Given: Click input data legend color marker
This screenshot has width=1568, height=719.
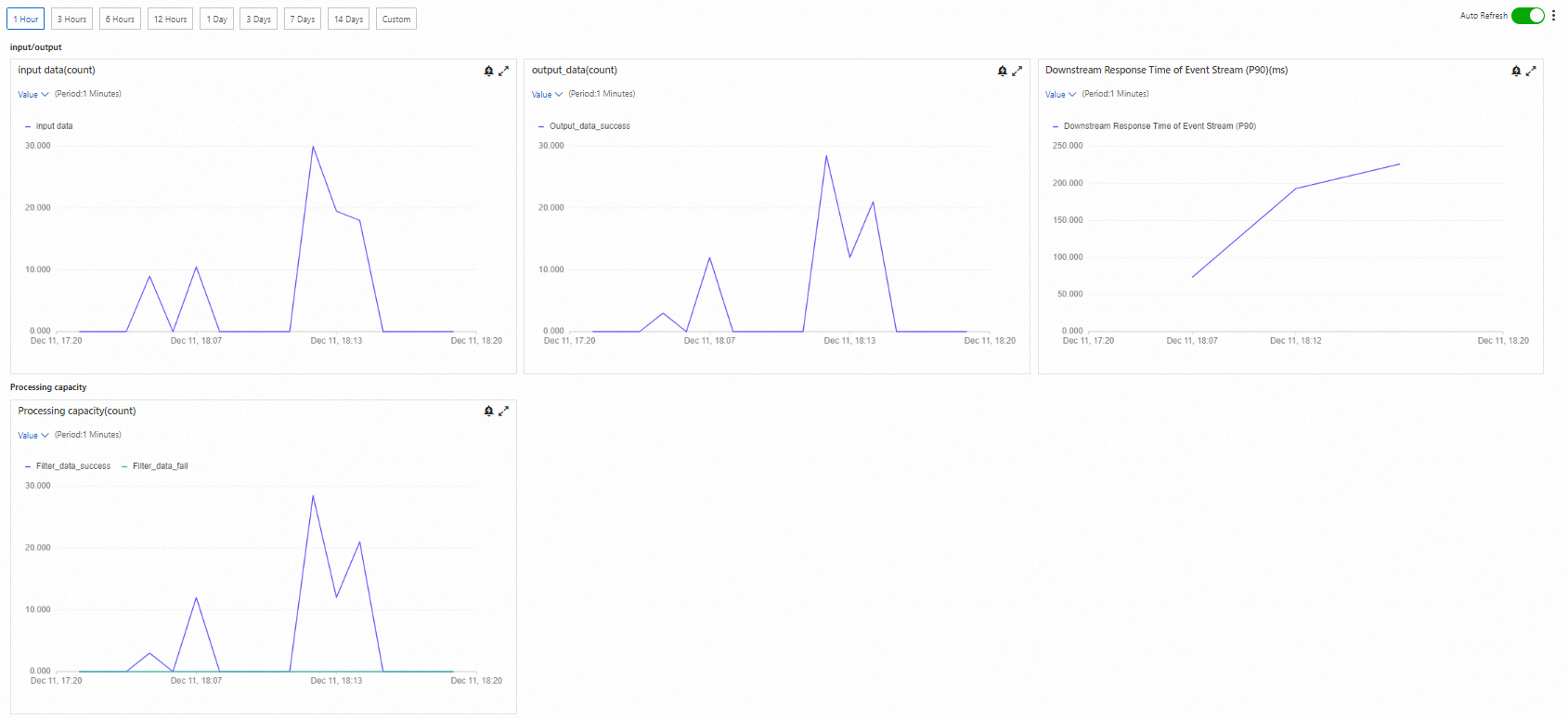Looking at the screenshot, I should pos(28,126).
